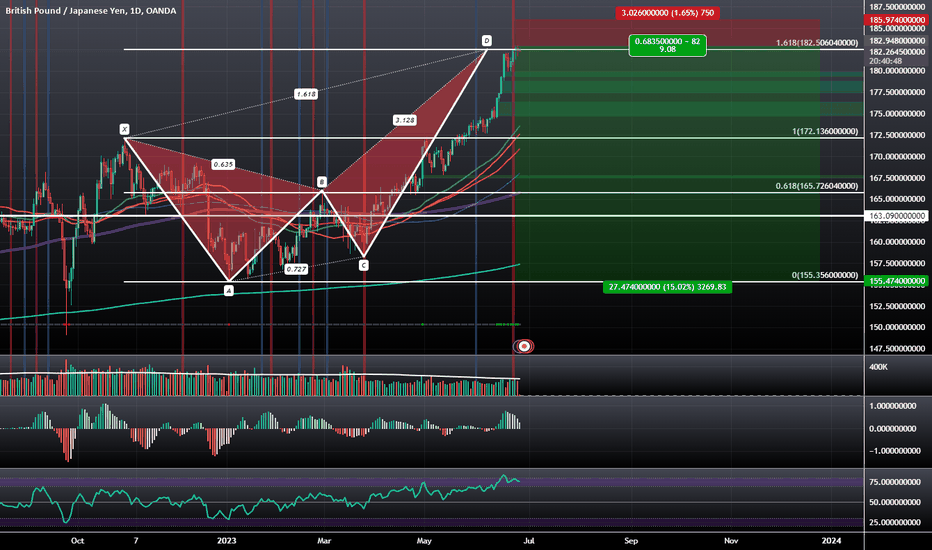
Task: Click the 170.000000000 price axis value
Action: click(x=897, y=156)
